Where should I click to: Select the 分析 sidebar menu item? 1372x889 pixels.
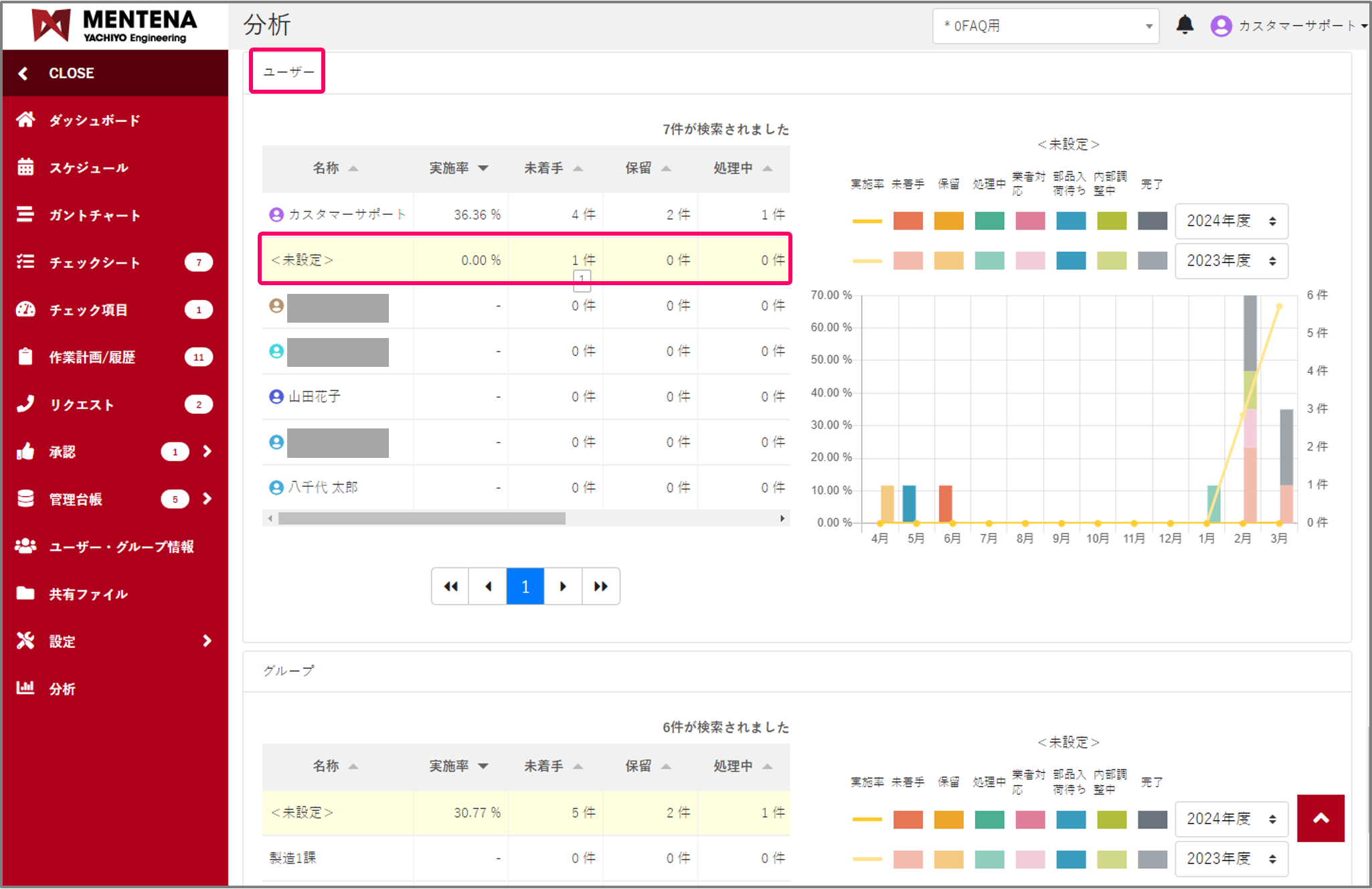62,689
